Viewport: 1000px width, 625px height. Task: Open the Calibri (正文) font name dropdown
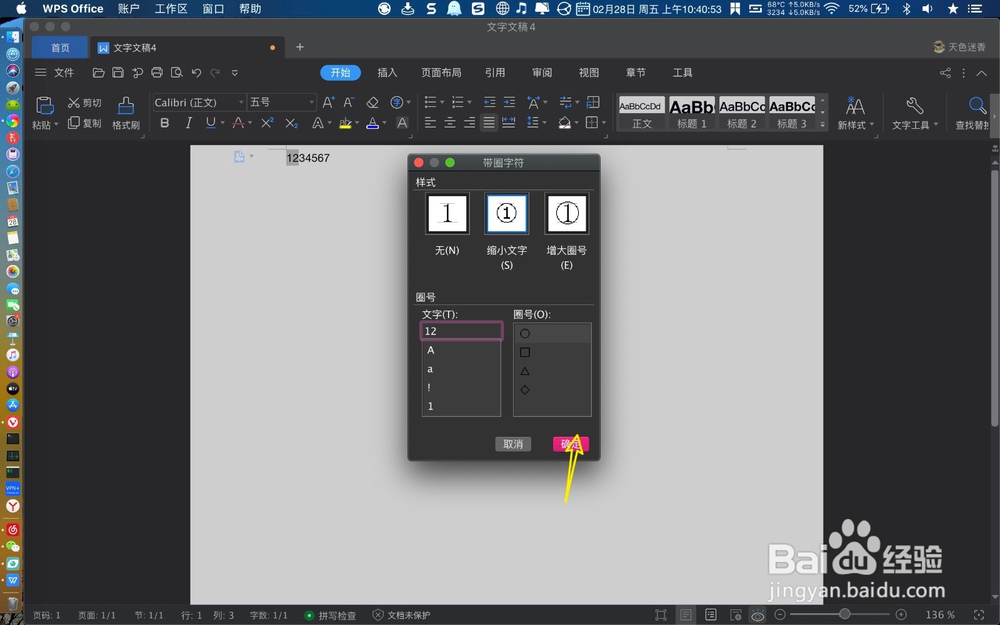[x=241, y=103]
